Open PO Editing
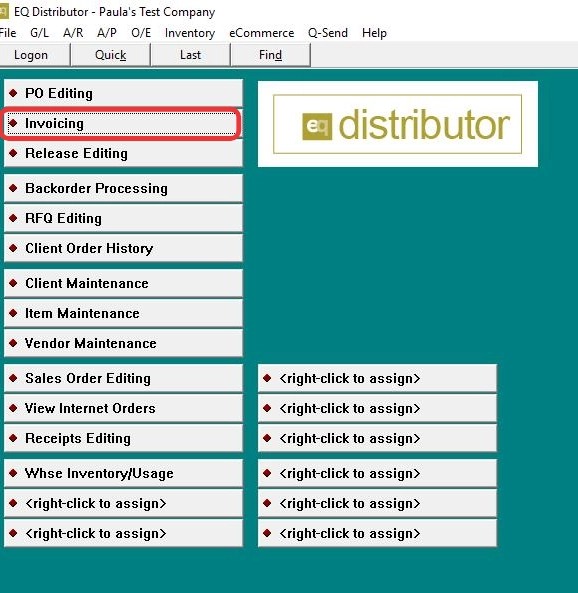The image size is (578, 593). click(x=123, y=93)
